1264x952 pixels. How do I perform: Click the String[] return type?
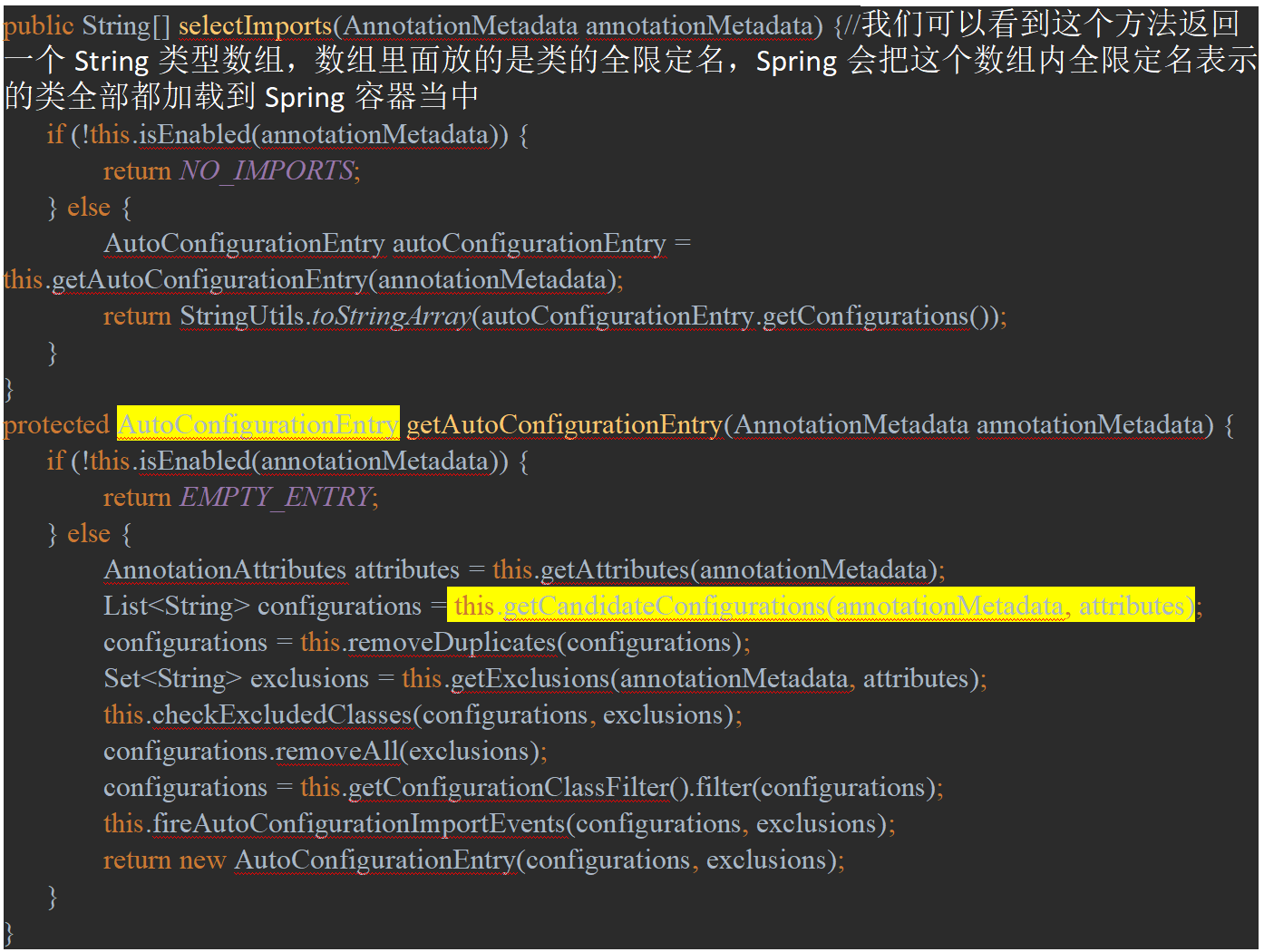(x=126, y=26)
